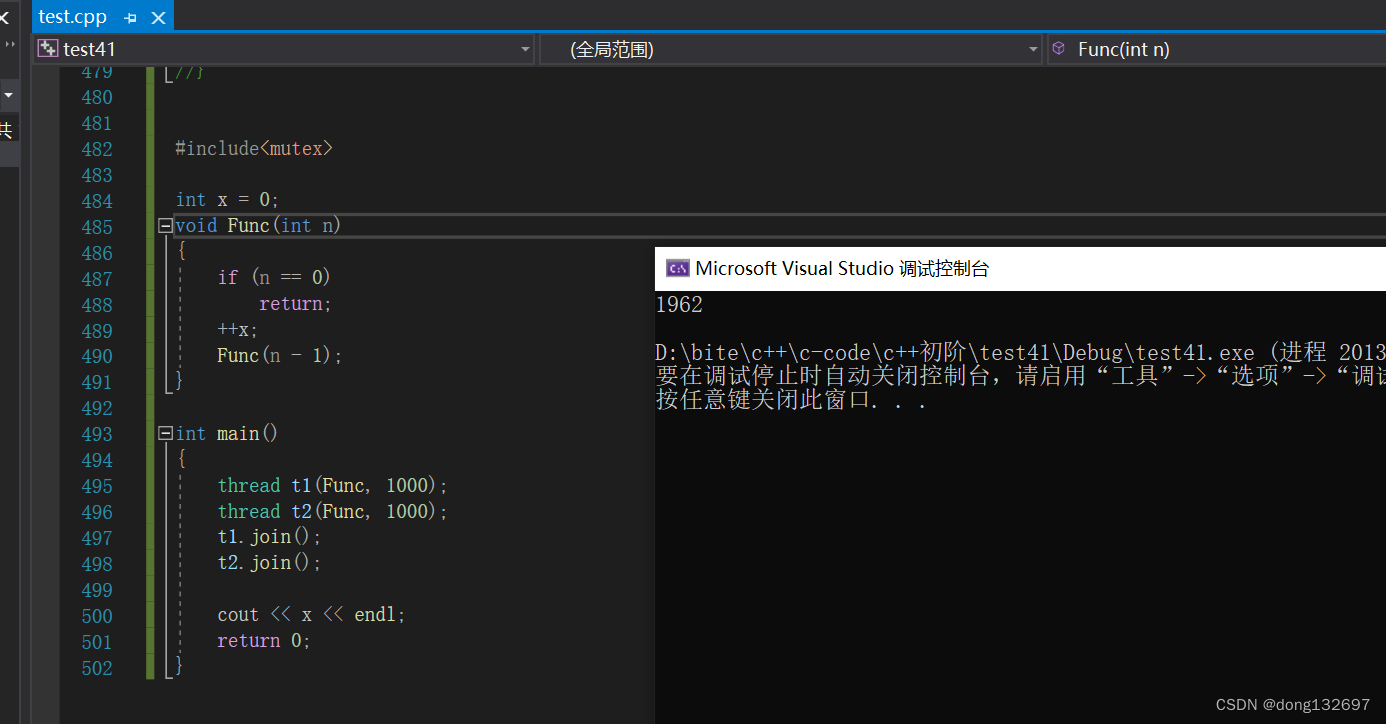Click the test41 project icon in navigation bar
This screenshot has height=724, width=1386.
[47, 49]
